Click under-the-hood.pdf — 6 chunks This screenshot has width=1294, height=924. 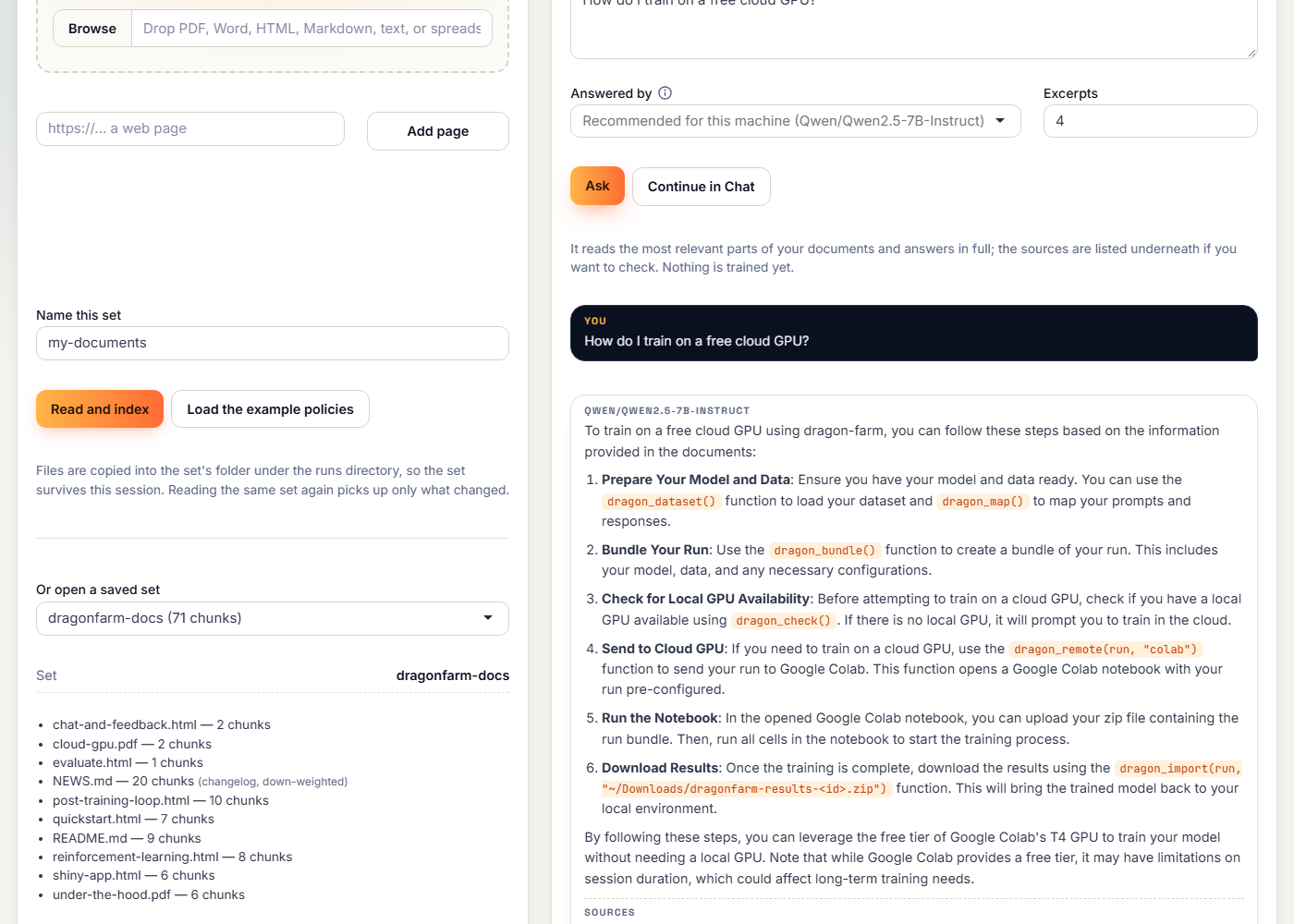149,894
